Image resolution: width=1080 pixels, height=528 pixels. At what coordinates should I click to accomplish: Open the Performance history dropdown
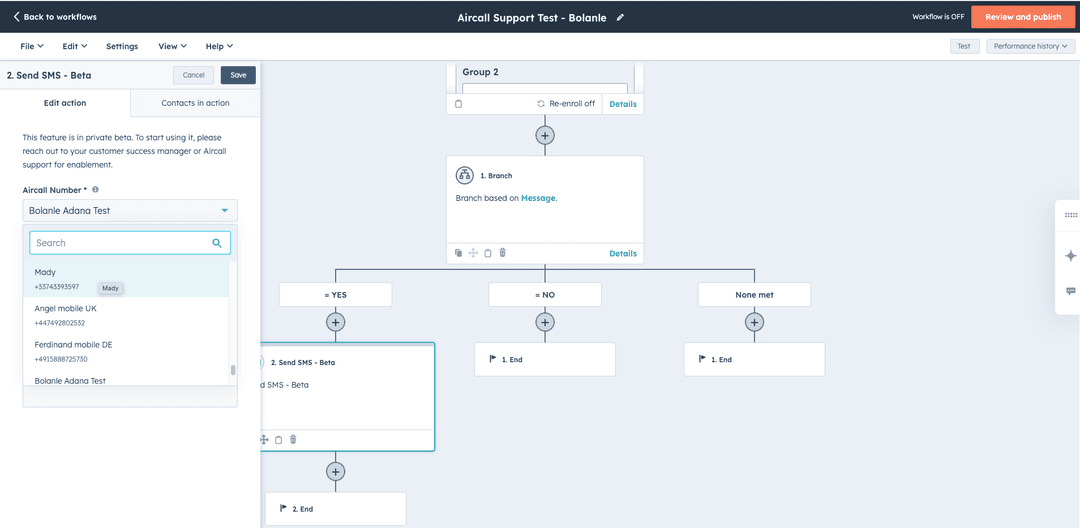(1030, 46)
